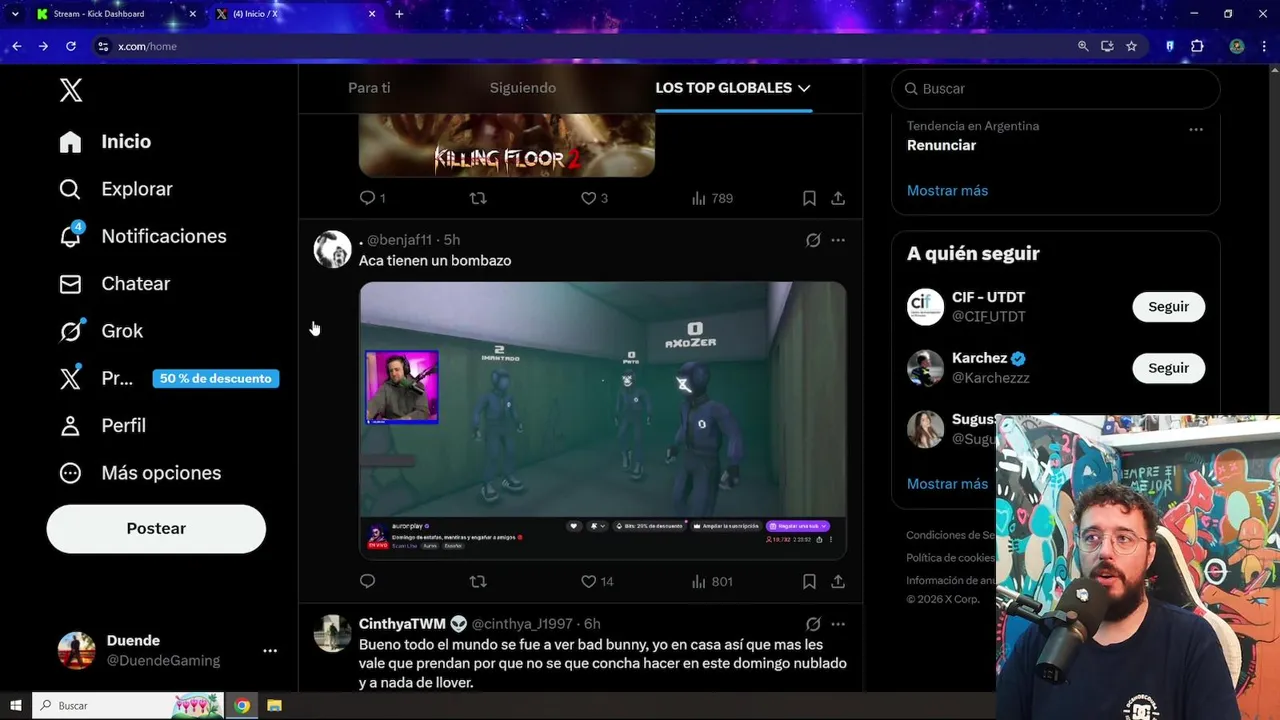Open more options on @benjaf11 post
Viewport: 1280px width, 720px height.
(838, 240)
